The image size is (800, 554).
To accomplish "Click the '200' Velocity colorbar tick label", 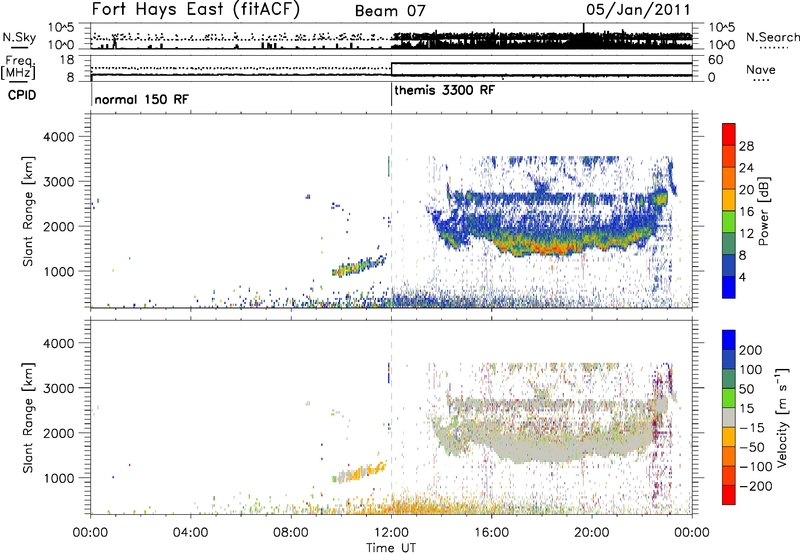I will click(751, 350).
